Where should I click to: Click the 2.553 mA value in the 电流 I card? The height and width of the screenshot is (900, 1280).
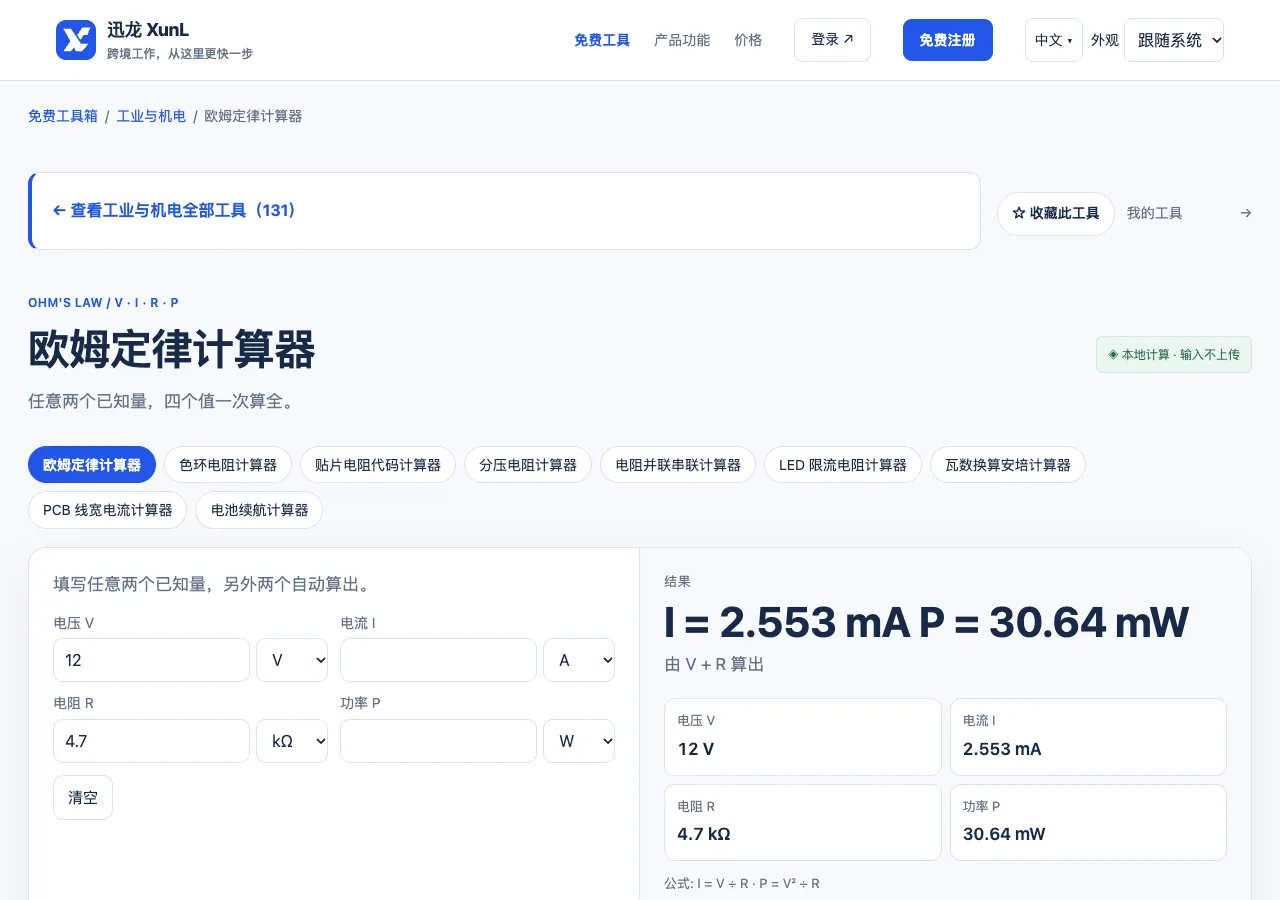tap(1002, 749)
